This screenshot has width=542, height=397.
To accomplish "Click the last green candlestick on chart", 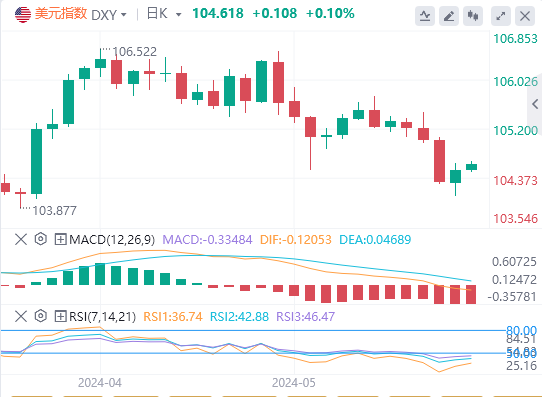I will coord(471,167).
